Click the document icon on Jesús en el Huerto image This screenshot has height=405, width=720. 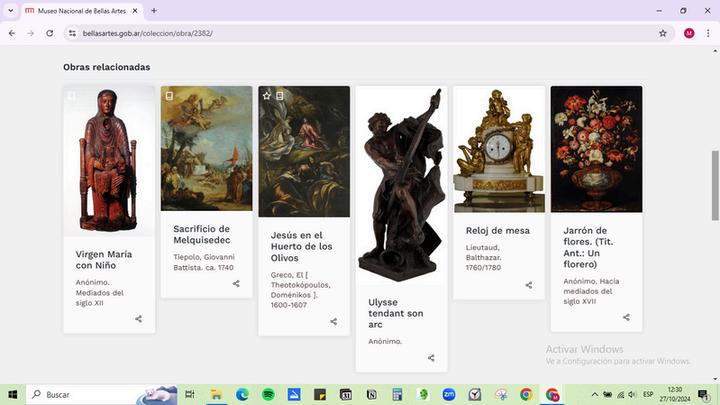click(x=280, y=96)
